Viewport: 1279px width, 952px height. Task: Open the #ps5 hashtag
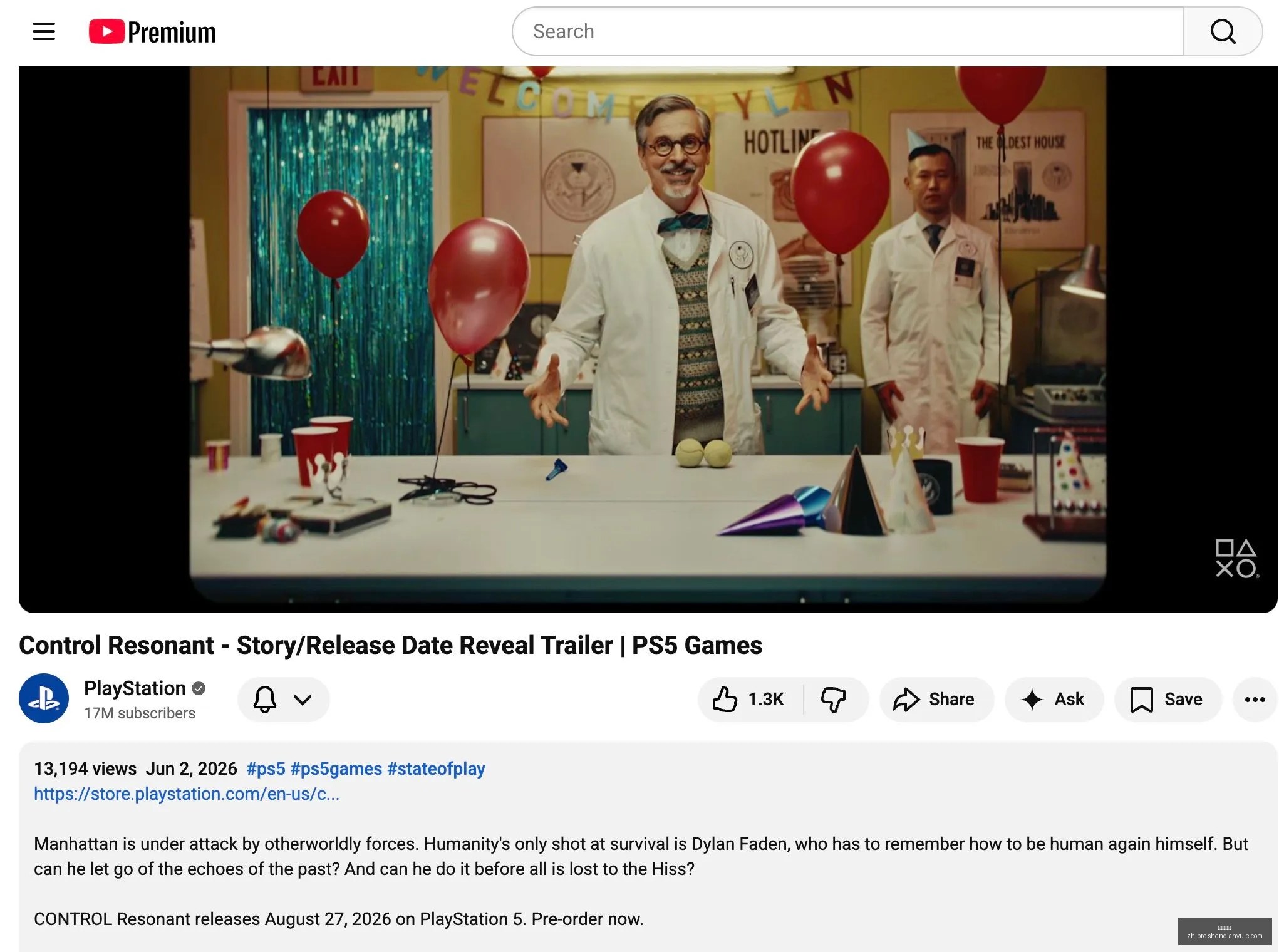[266, 768]
